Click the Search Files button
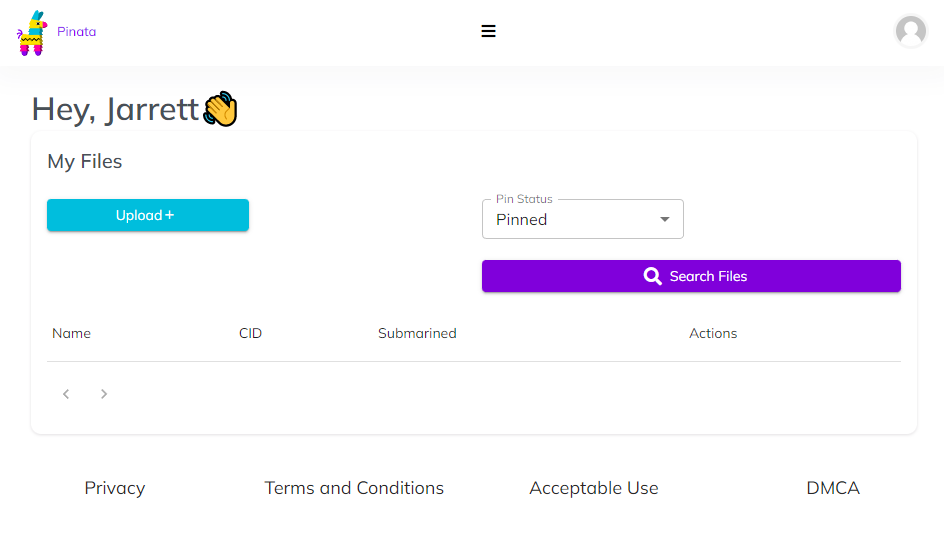944x538 pixels. click(691, 276)
